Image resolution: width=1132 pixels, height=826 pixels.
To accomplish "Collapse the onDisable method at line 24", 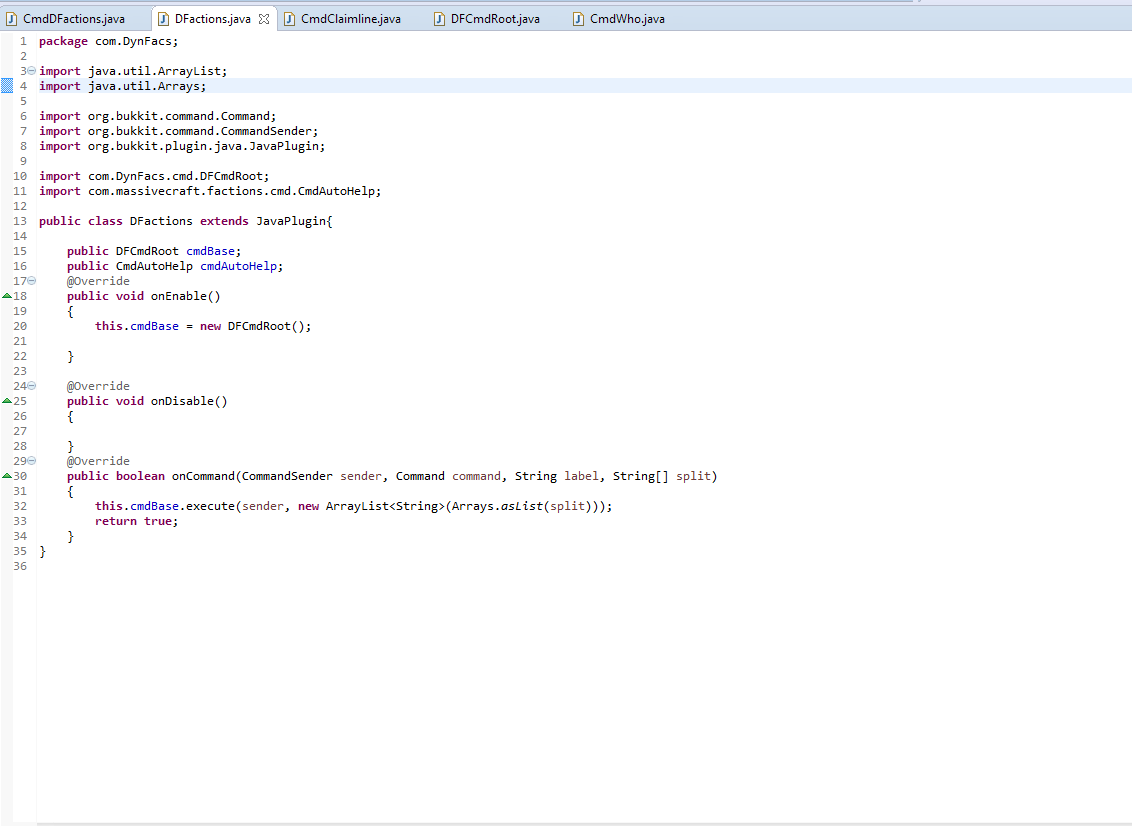I will pyautogui.click(x=31, y=386).
